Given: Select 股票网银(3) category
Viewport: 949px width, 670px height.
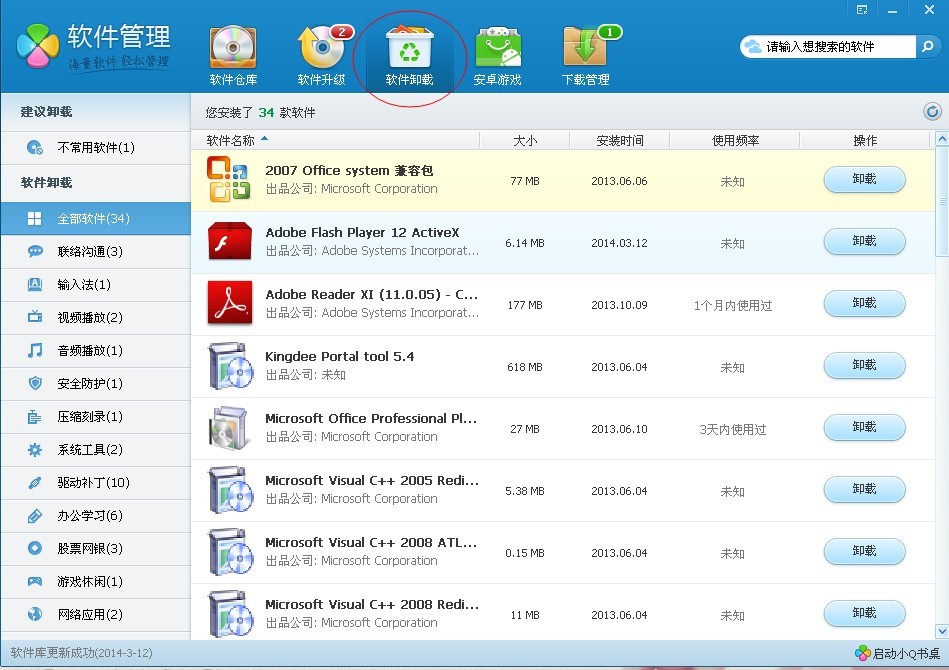Looking at the screenshot, I should (96, 548).
